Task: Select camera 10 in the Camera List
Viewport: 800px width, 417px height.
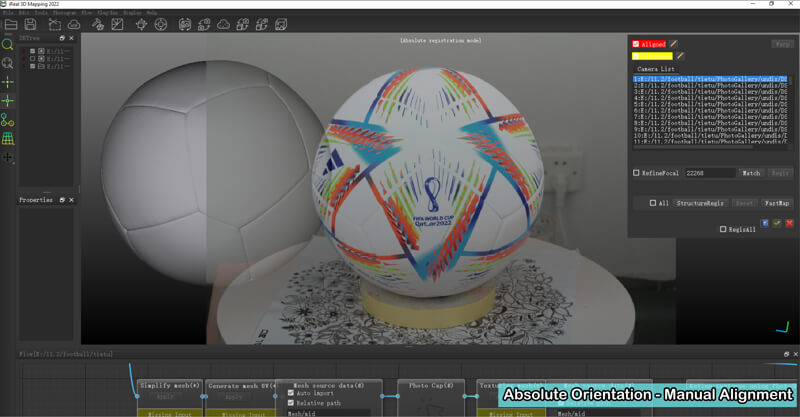Action: click(710, 136)
